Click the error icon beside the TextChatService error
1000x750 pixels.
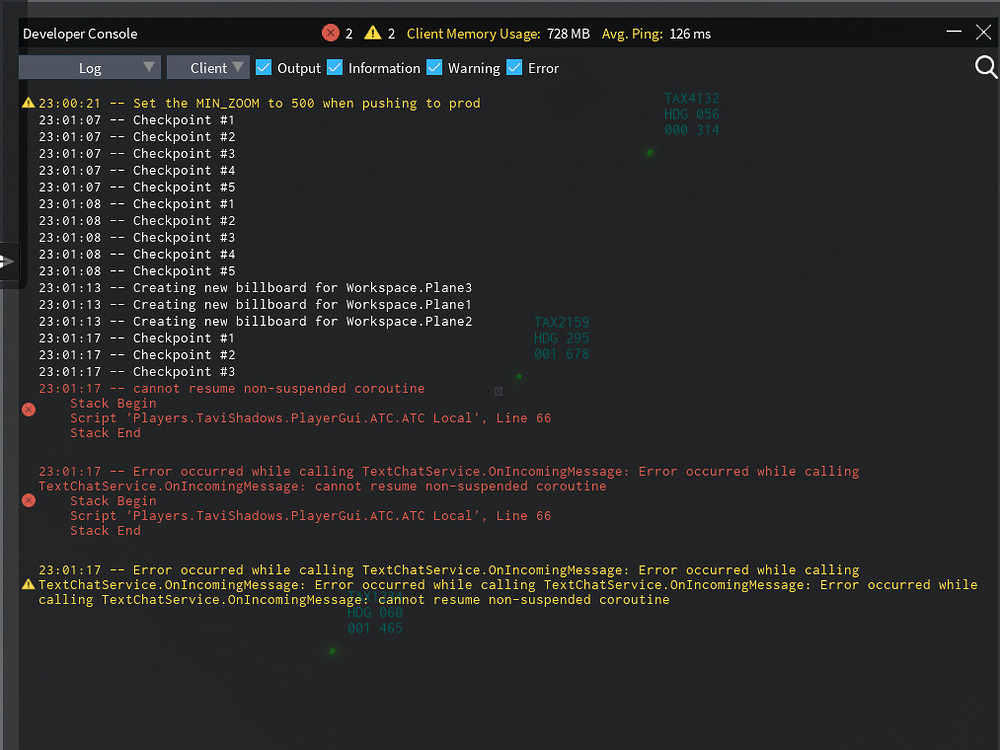(28, 500)
